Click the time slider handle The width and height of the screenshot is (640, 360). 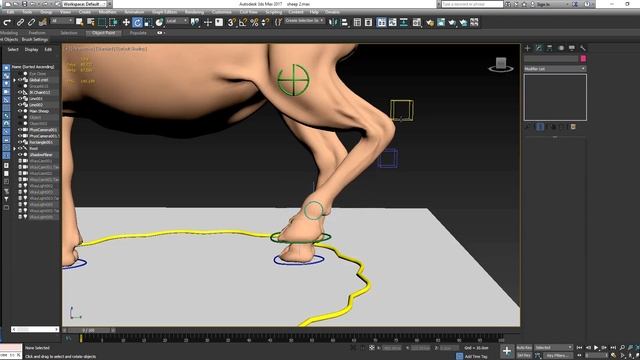(x=89, y=330)
